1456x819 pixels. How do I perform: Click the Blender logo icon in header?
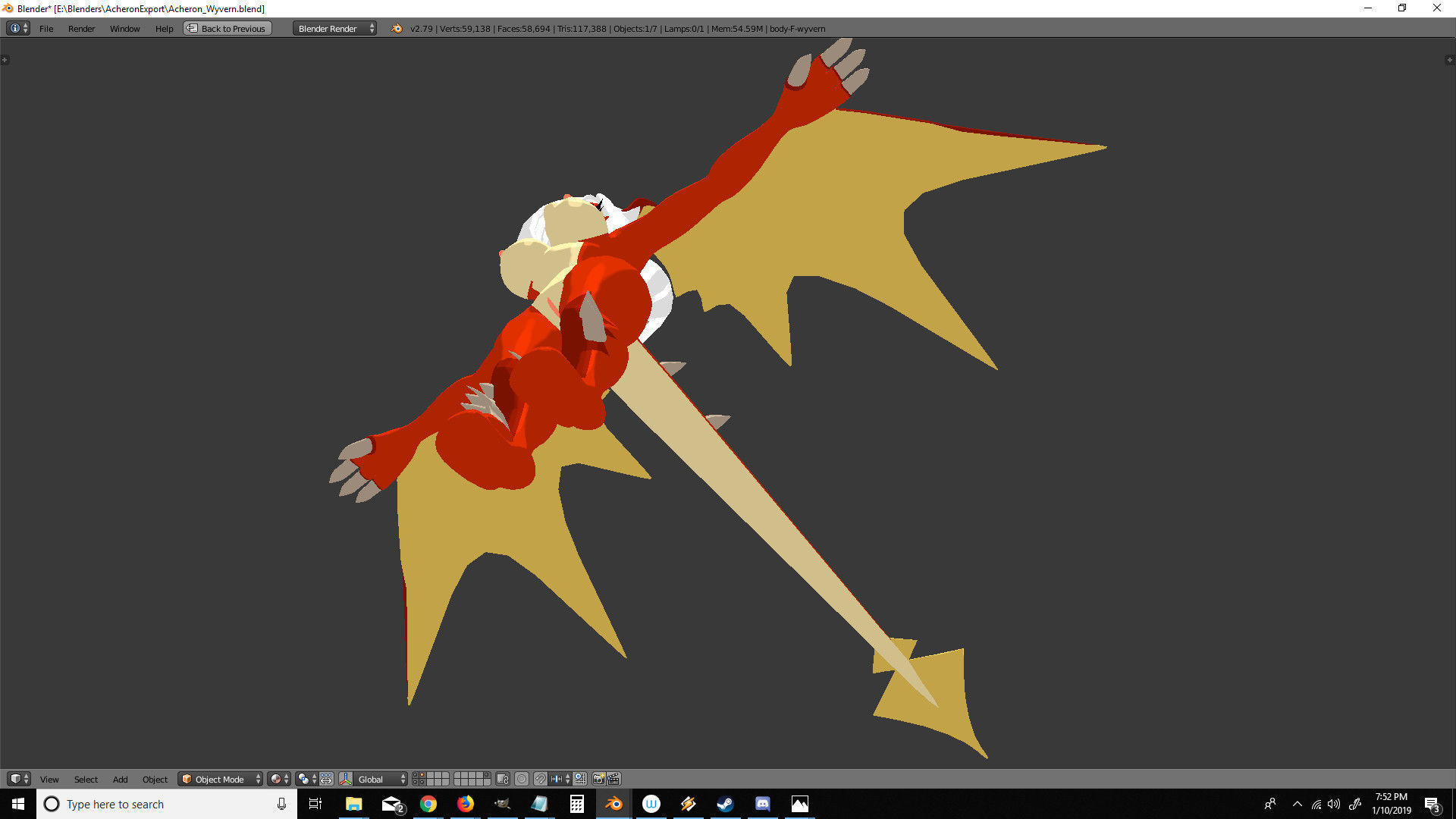[396, 29]
